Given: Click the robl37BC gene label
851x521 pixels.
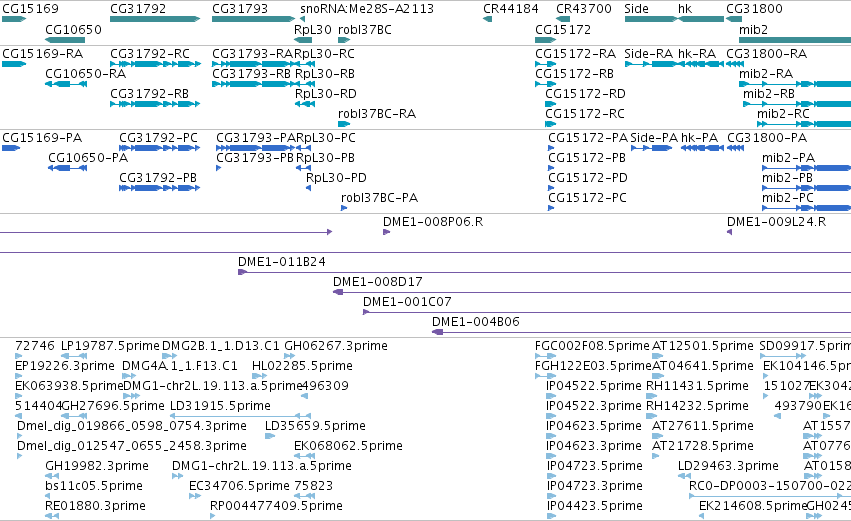Looking at the screenshot, I should point(365,29).
